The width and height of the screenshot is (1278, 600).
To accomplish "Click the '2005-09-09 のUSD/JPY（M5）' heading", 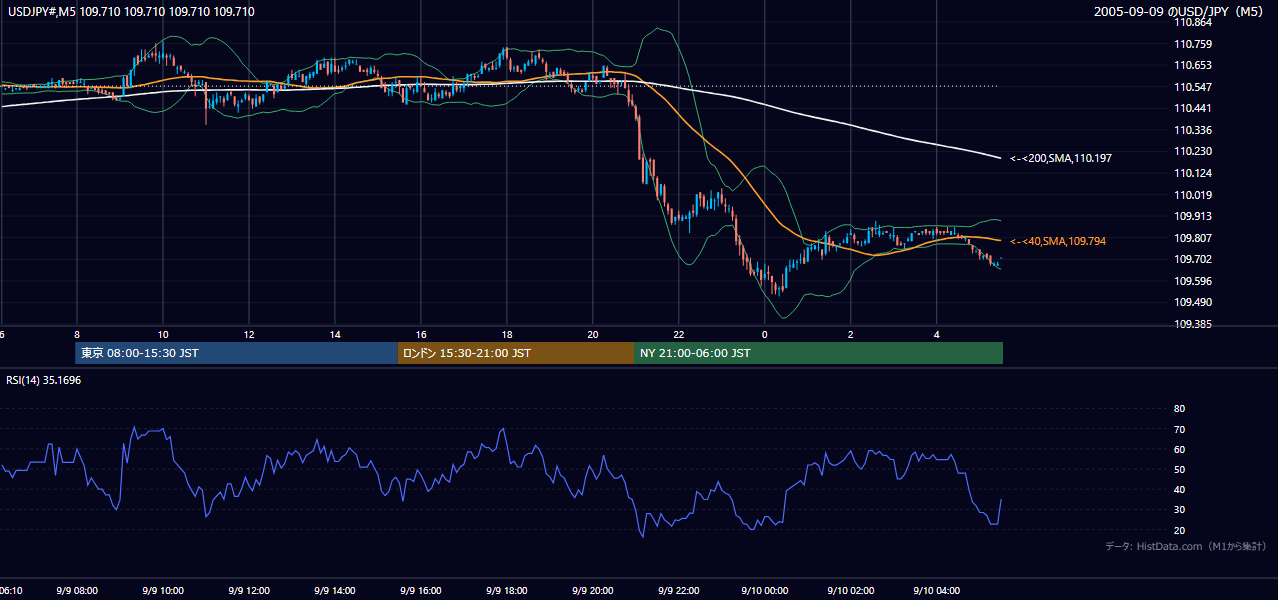I will (1179, 12).
